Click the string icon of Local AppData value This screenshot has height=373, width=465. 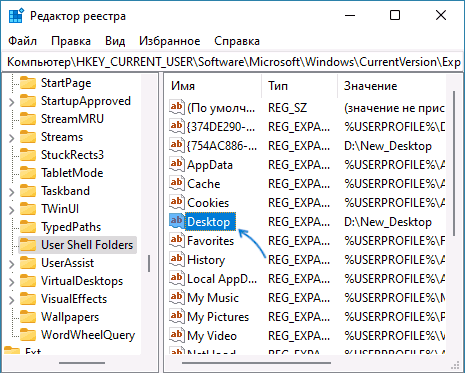tap(177, 279)
